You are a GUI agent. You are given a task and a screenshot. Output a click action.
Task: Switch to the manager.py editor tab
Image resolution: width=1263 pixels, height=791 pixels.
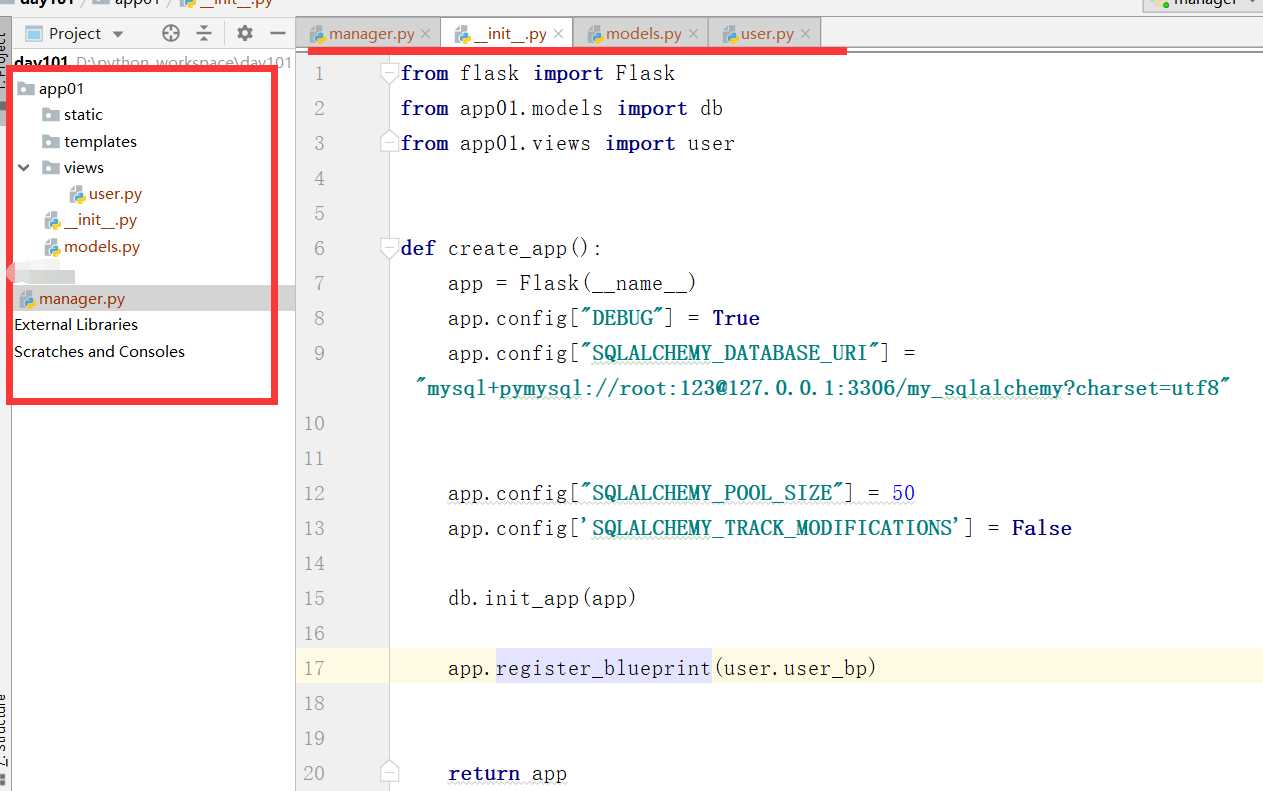coord(371,34)
